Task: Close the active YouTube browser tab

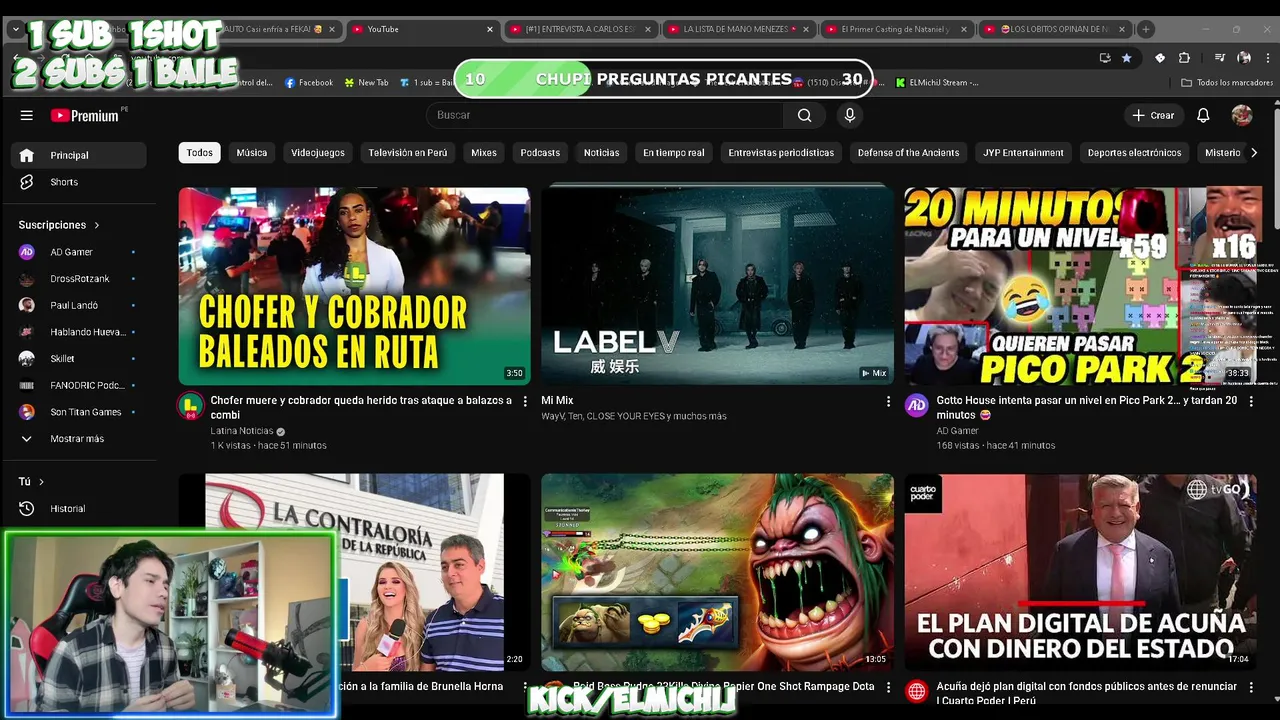Action: (490, 29)
